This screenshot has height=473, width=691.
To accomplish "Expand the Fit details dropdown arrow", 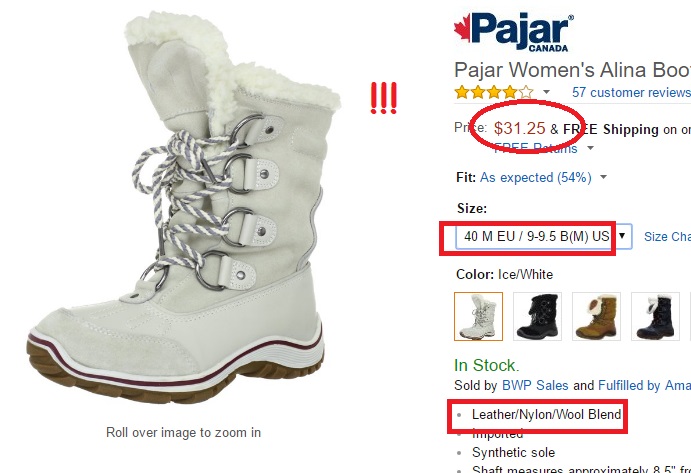I will click(x=603, y=177).
